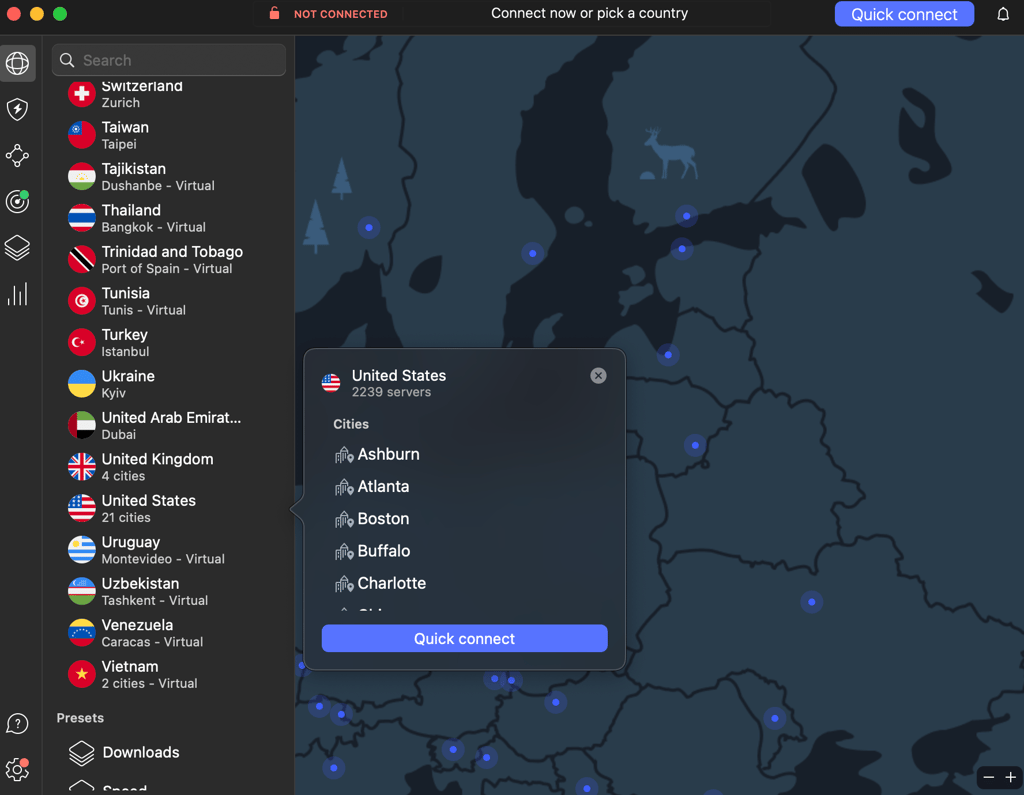Image resolution: width=1024 pixels, height=795 pixels.
Task: Click the NOT CONNECTED status label
Action: (340, 14)
